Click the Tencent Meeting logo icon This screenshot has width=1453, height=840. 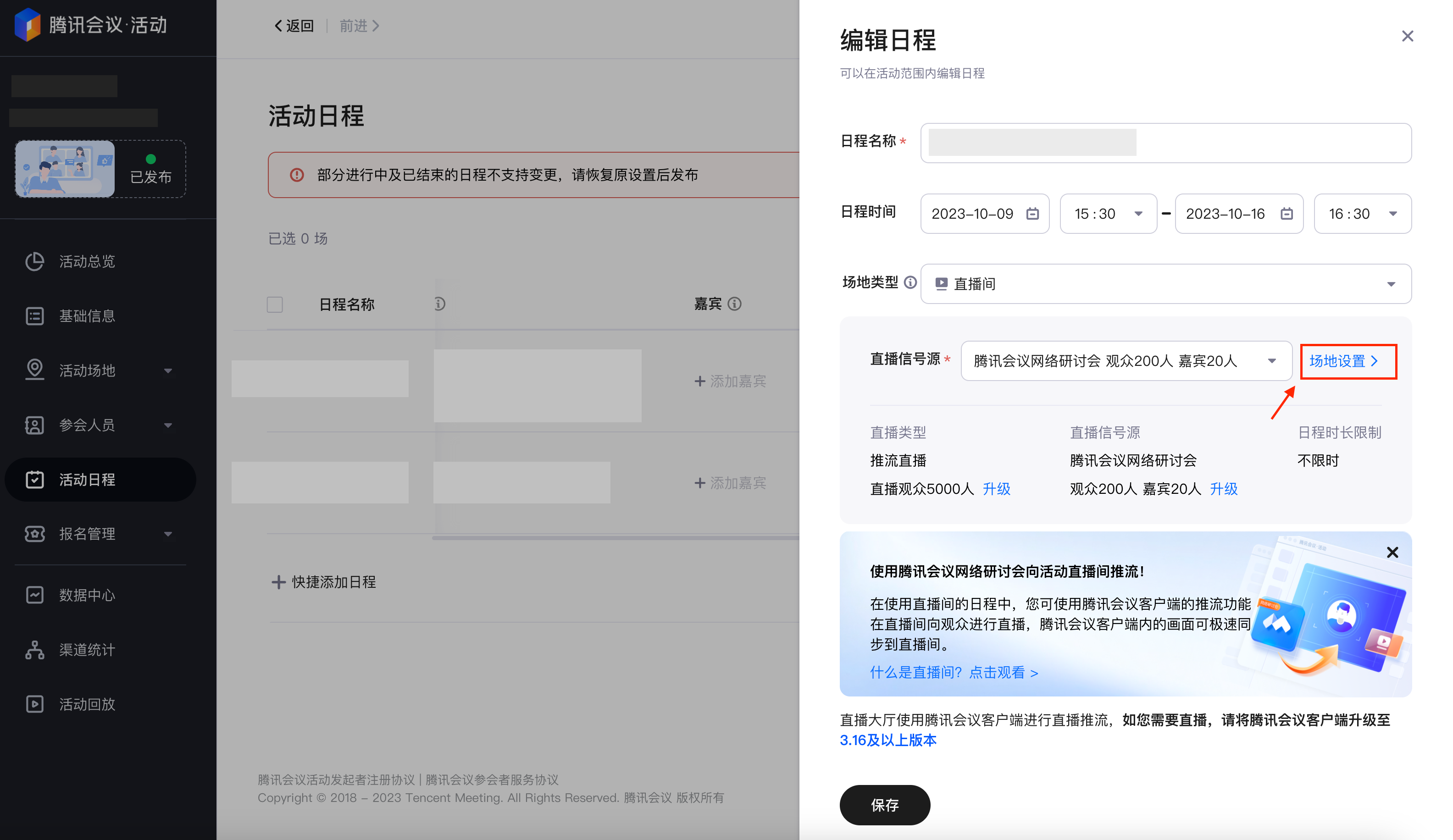tap(27, 25)
